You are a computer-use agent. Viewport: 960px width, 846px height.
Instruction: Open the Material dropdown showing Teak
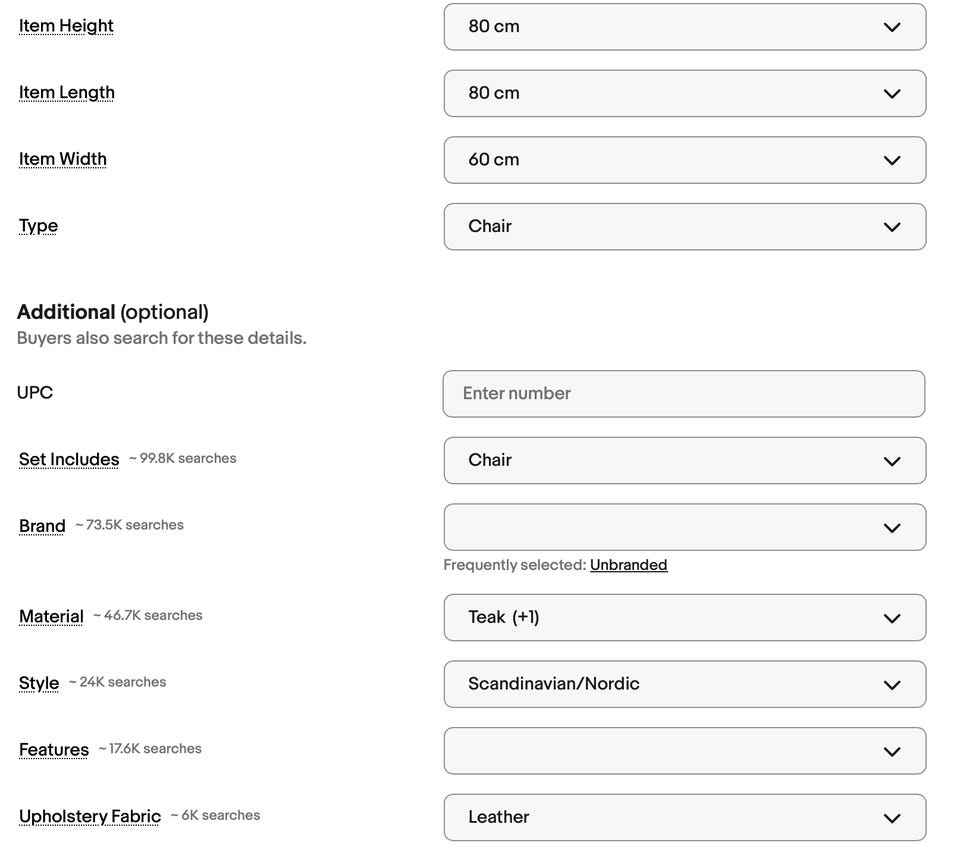[684, 618]
